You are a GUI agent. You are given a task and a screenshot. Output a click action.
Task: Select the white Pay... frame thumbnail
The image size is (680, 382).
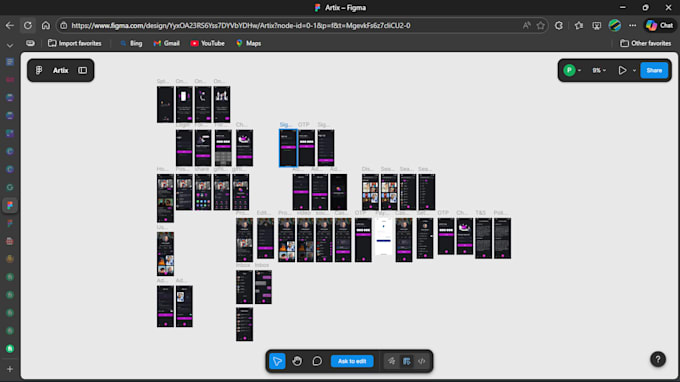click(383, 237)
